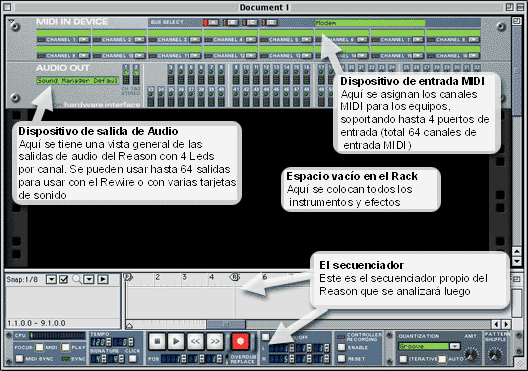Click bar 2 on the sequencer ruler
Viewport: 528px width, 371px height.
157,277
